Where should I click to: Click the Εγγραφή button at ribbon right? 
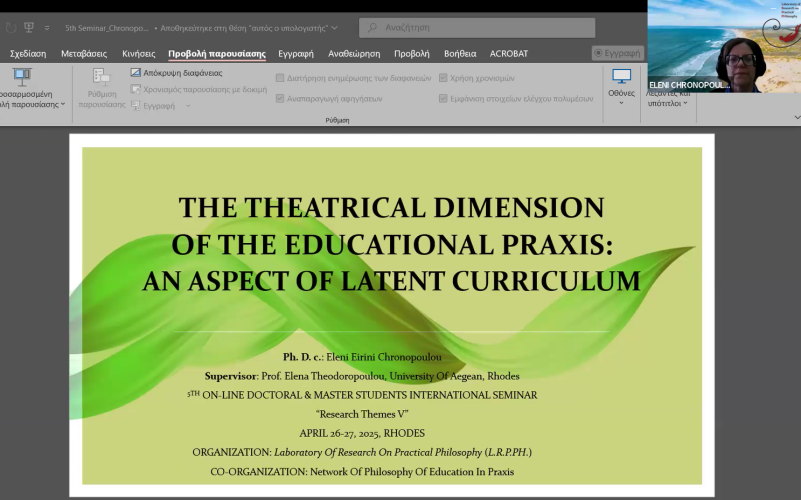click(x=618, y=53)
